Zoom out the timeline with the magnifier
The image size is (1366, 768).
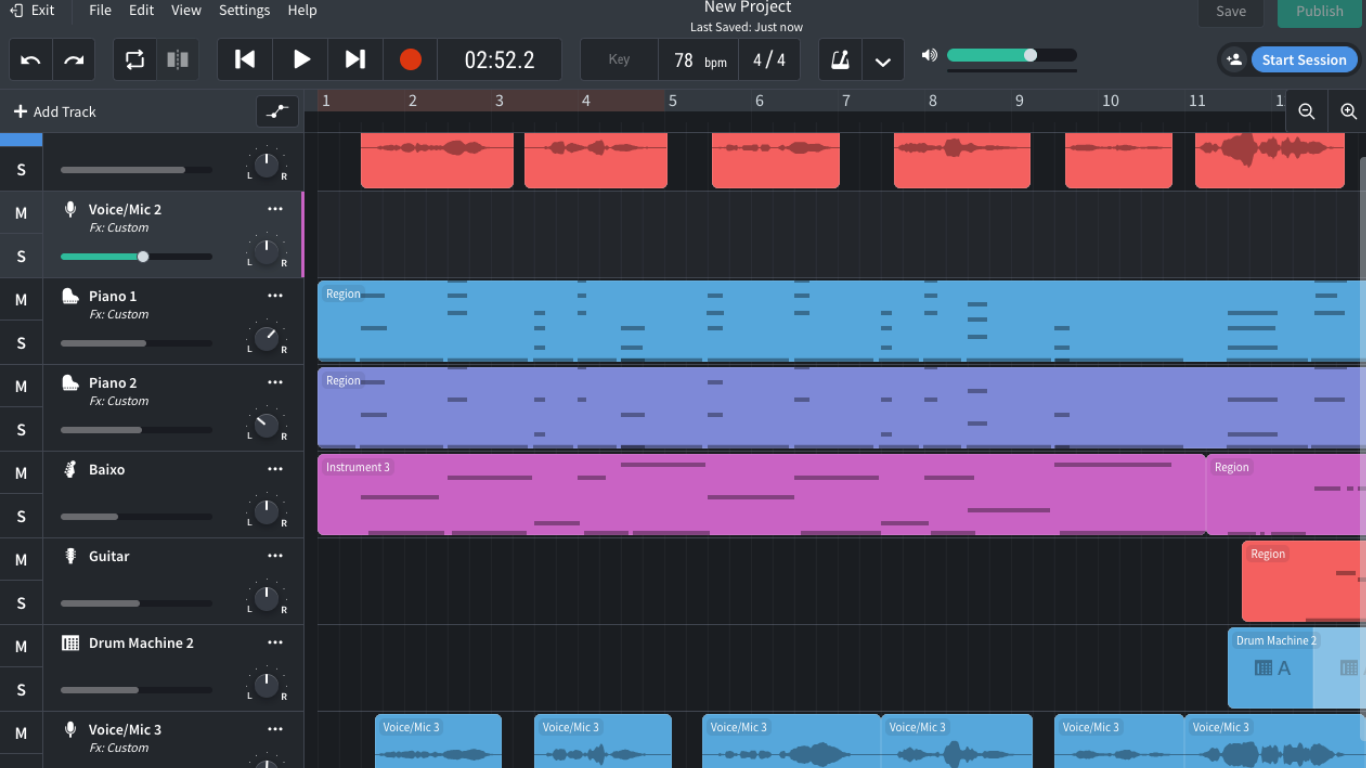coord(1306,112)
